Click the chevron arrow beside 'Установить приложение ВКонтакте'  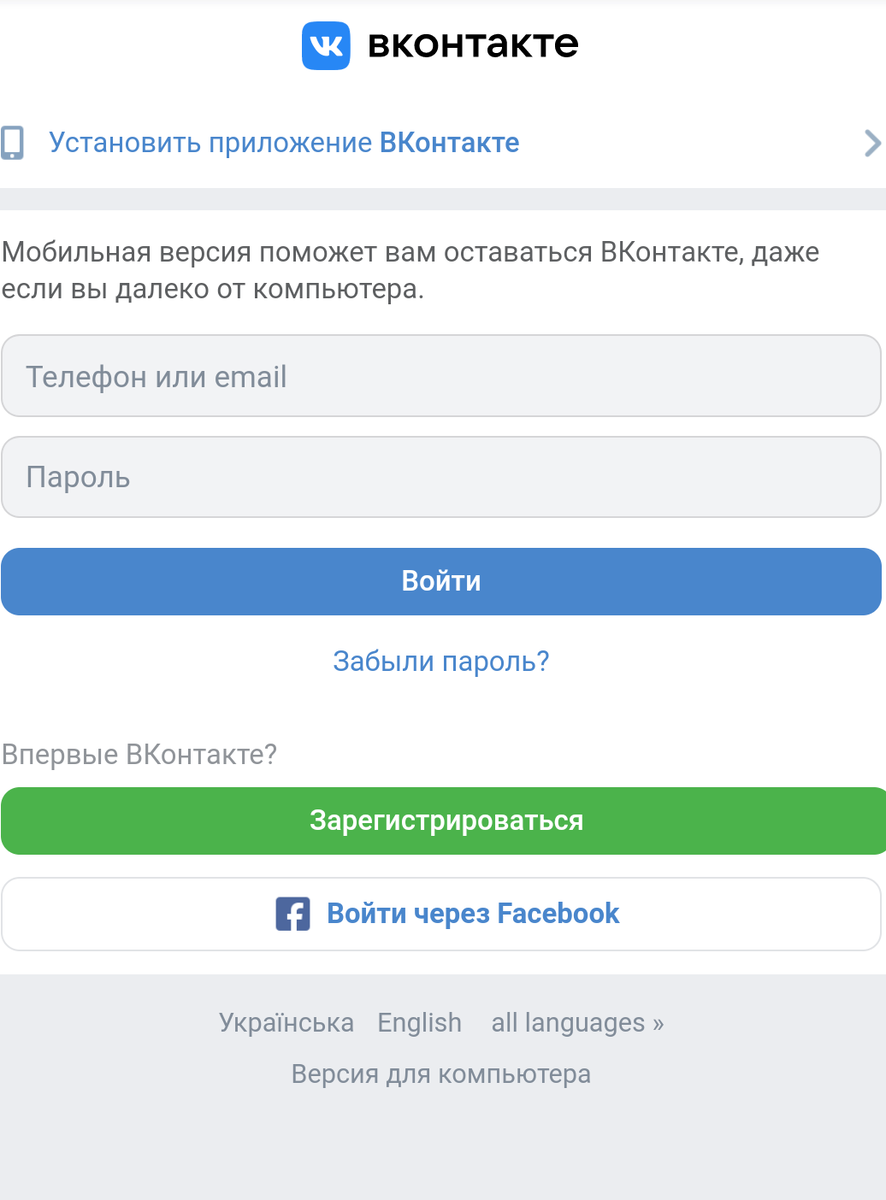click(x=869, y=143)
